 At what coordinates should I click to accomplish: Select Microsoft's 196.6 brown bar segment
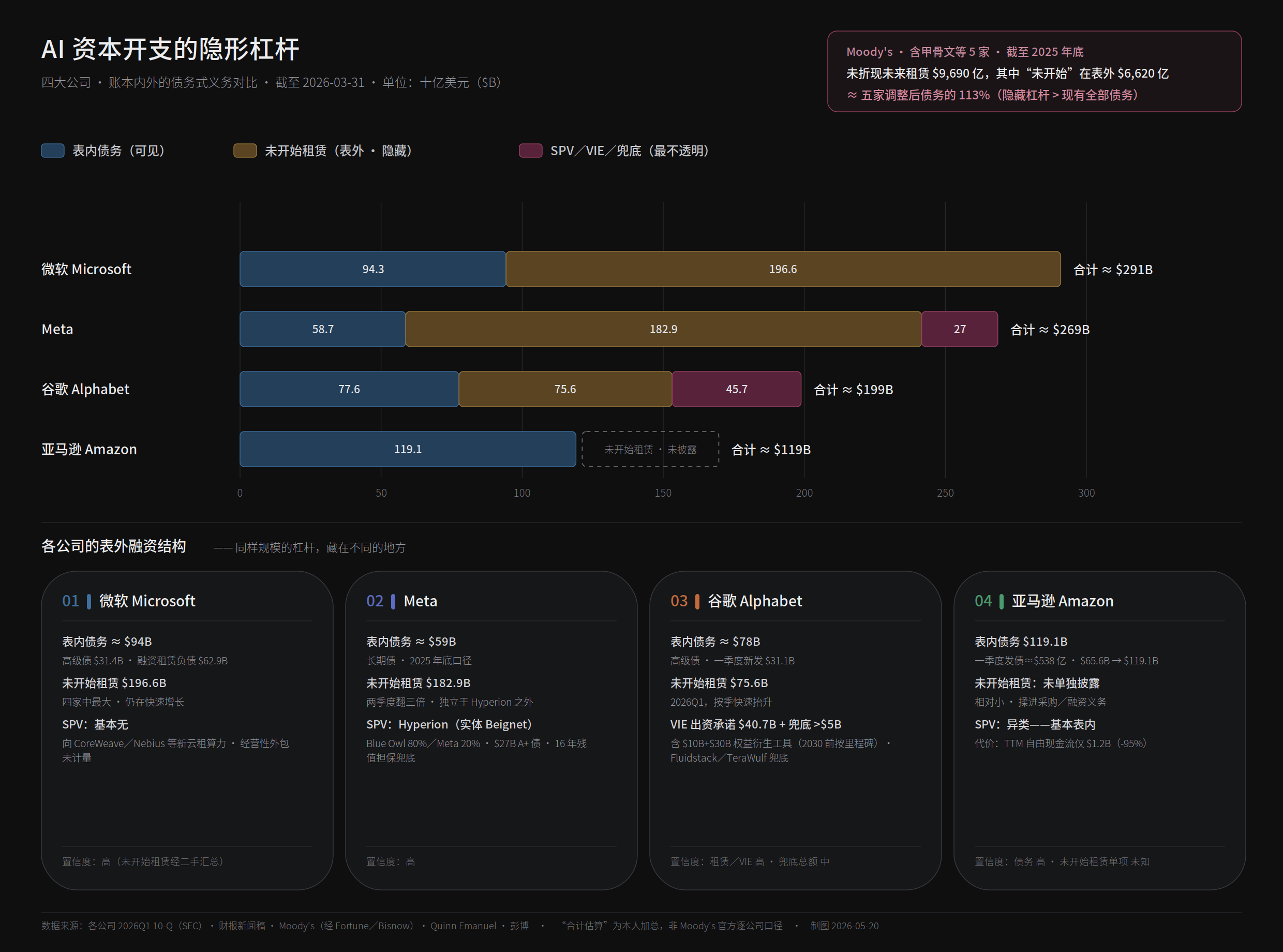(x=783, y=269)
